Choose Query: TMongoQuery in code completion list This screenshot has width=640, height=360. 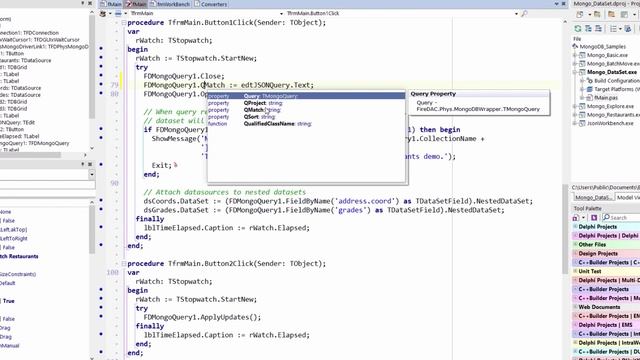306,96
